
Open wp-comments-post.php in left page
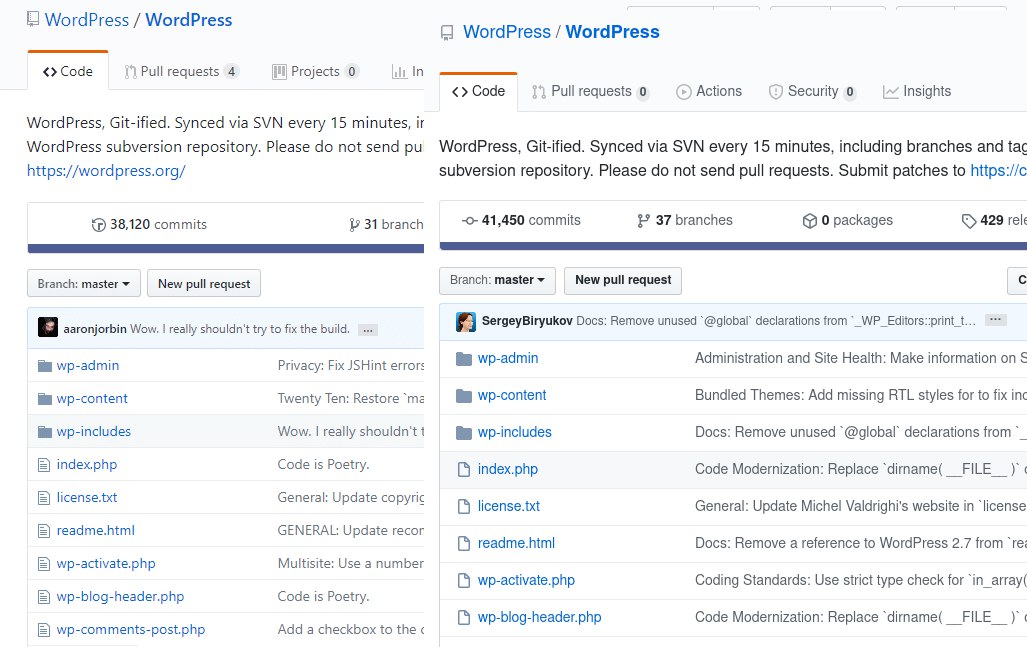pyautogui.click(x=131, y=630)
